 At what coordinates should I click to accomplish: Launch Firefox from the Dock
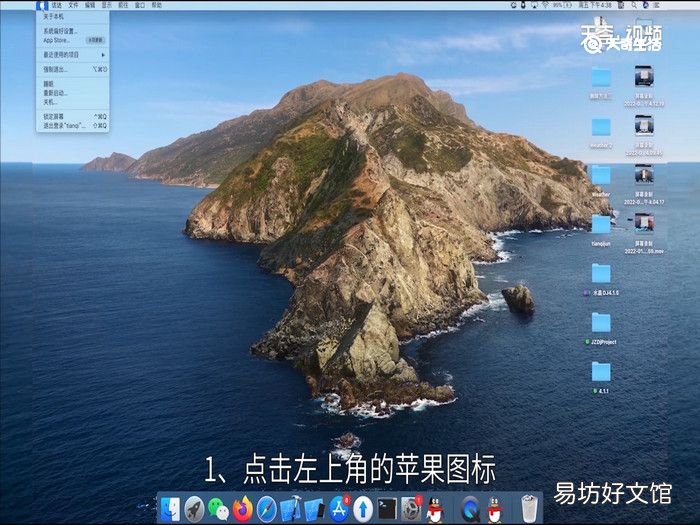(x=242, y=508)
